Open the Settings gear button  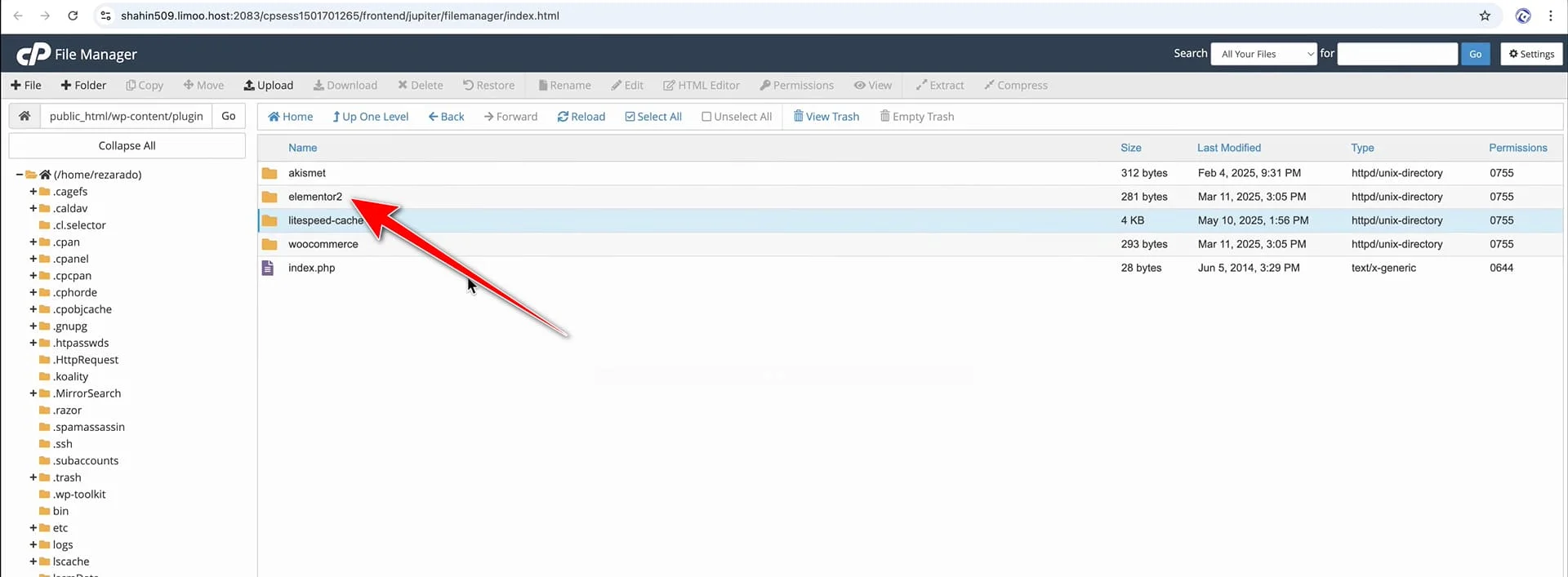coord(1531,54)
